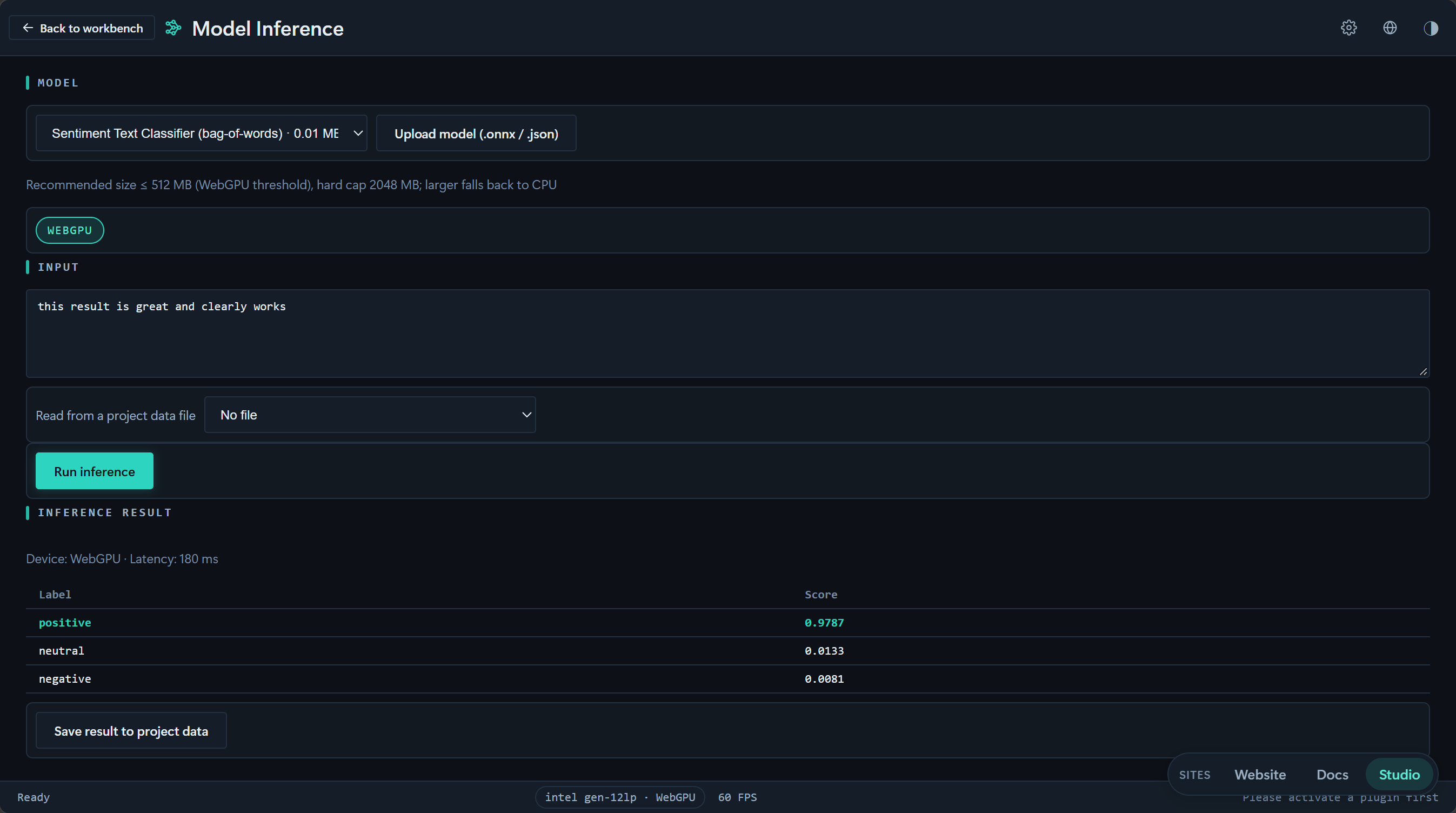The image size is (1456, 813).
Task: Click Upload model (.onnx / .json)
Action: tap(476, 133)
